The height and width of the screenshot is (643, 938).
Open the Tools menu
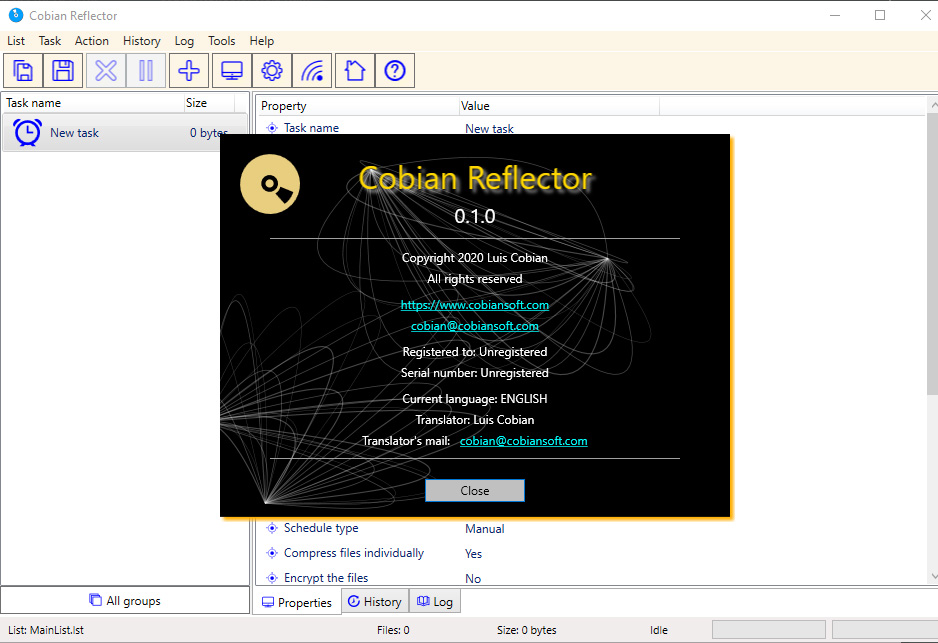(221, 41)
